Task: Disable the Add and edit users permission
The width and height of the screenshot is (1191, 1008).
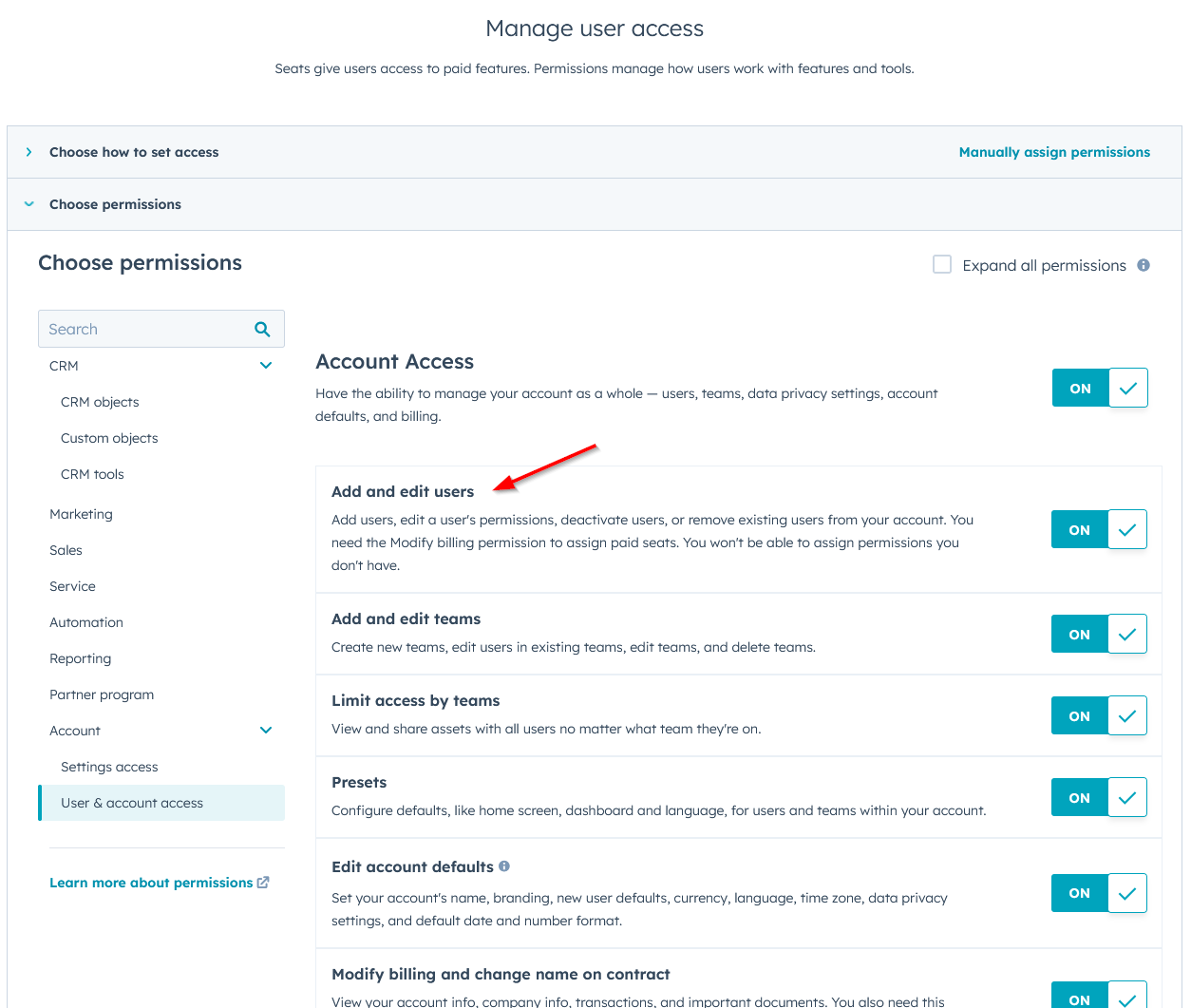Action: point(1099,529)
